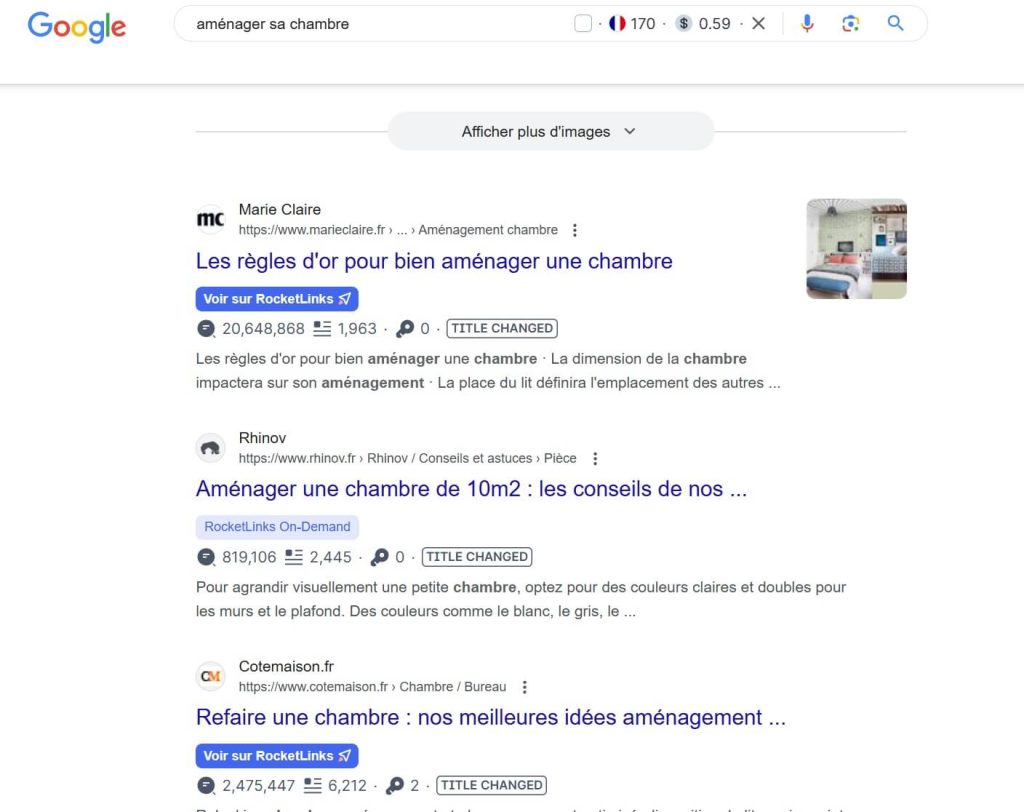This screenshot has width=1024, height=812.
Task: Click the Cotemaison traffic icon 2,475,447
Action: pyautogui.click(x=206, y=785)
